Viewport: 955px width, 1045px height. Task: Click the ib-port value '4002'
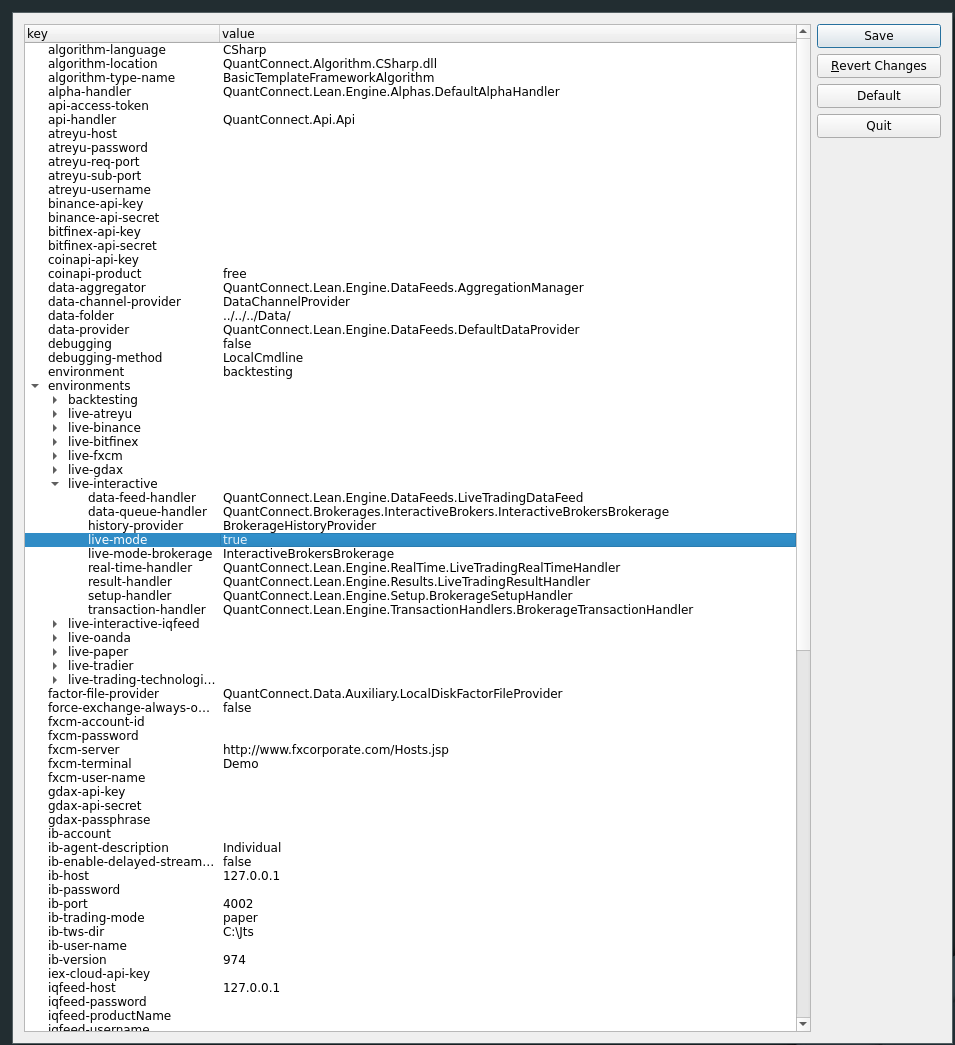[x=238, y=904]
